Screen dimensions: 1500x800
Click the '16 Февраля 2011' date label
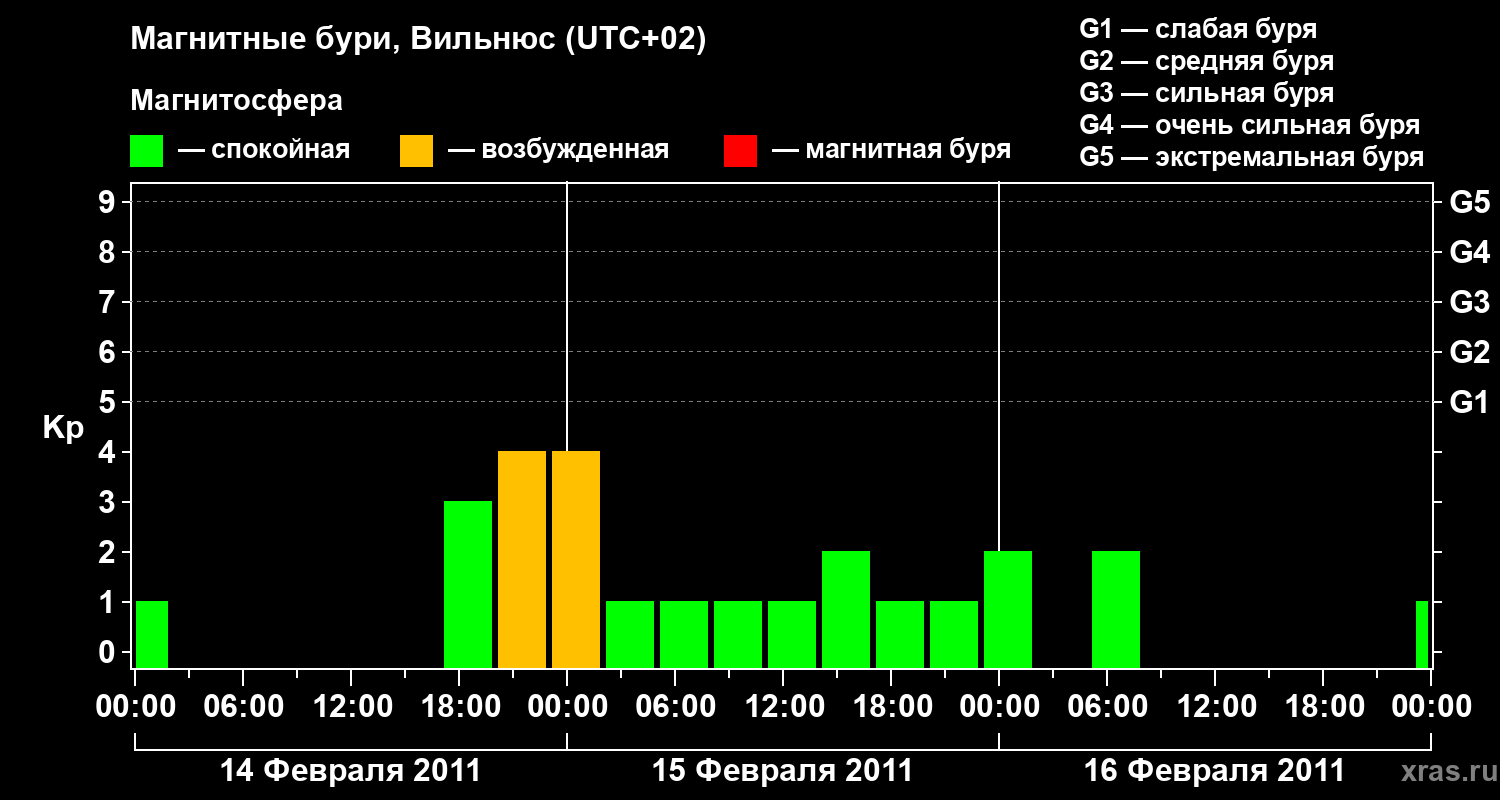pos(1214,771)
